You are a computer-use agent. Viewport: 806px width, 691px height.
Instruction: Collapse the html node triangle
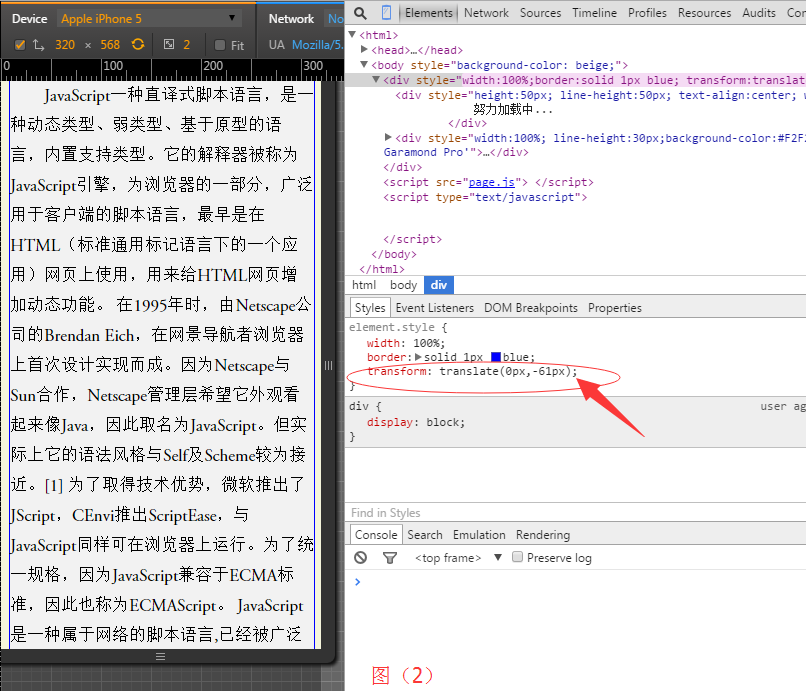[x=353, y=34]
